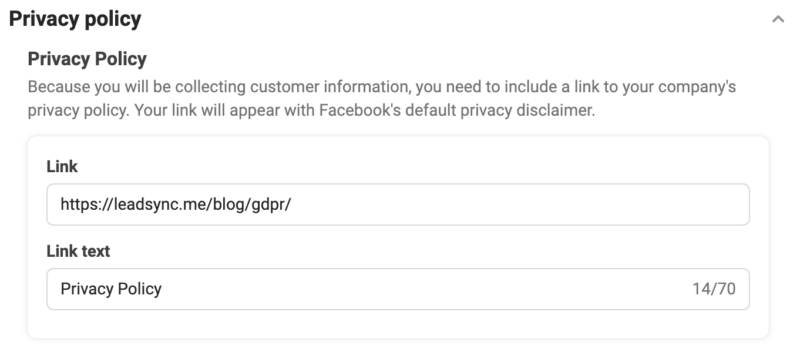
Task: Click the 14/70 character counter
Action: tap(714, 289)
